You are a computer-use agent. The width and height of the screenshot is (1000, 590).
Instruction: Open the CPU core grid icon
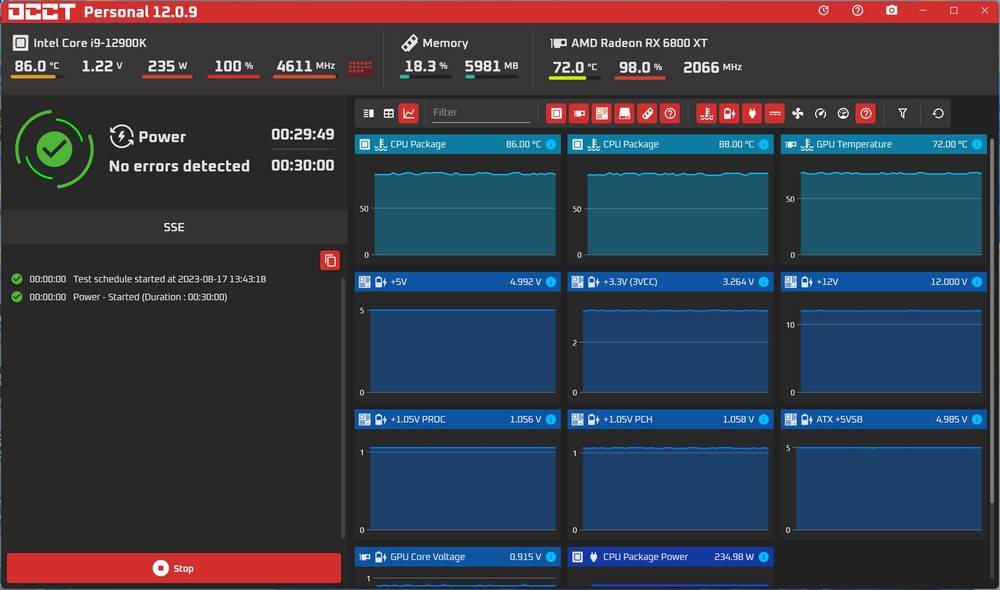tap(360, 67)
